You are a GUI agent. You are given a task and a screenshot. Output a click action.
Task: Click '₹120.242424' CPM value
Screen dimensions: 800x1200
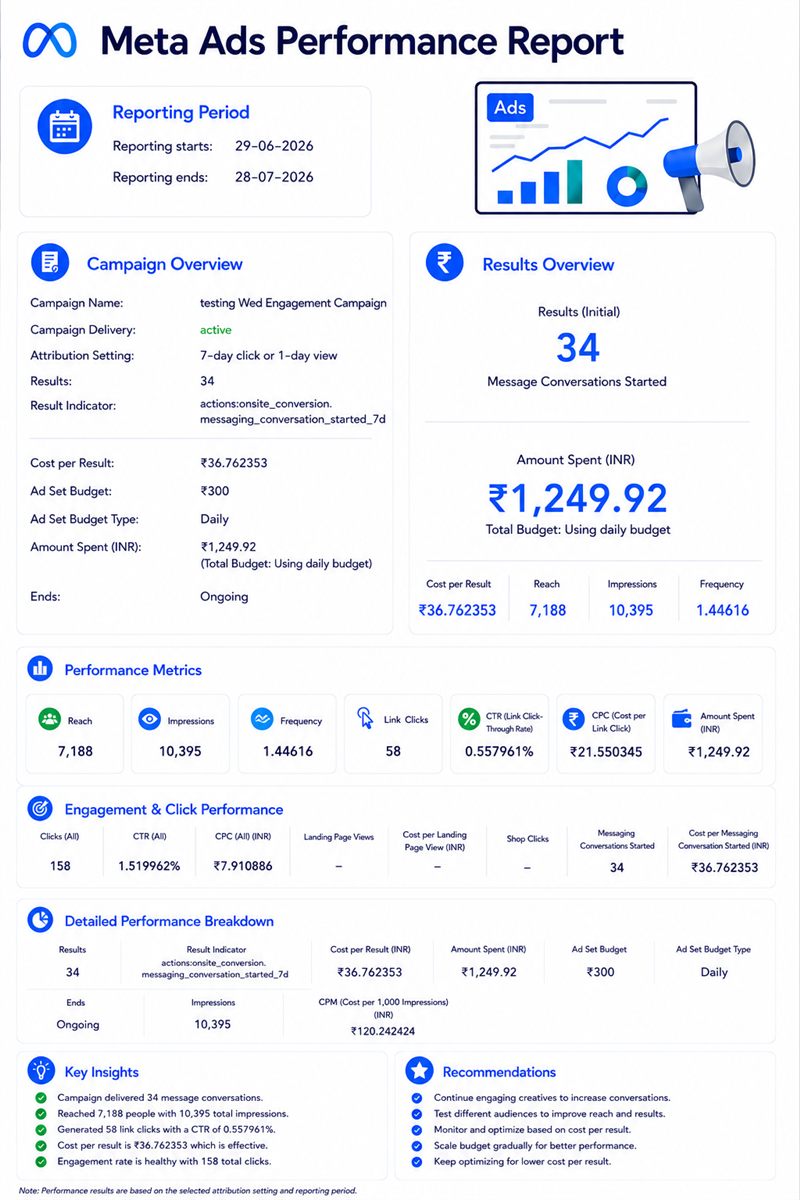(x=383, y=1031)
